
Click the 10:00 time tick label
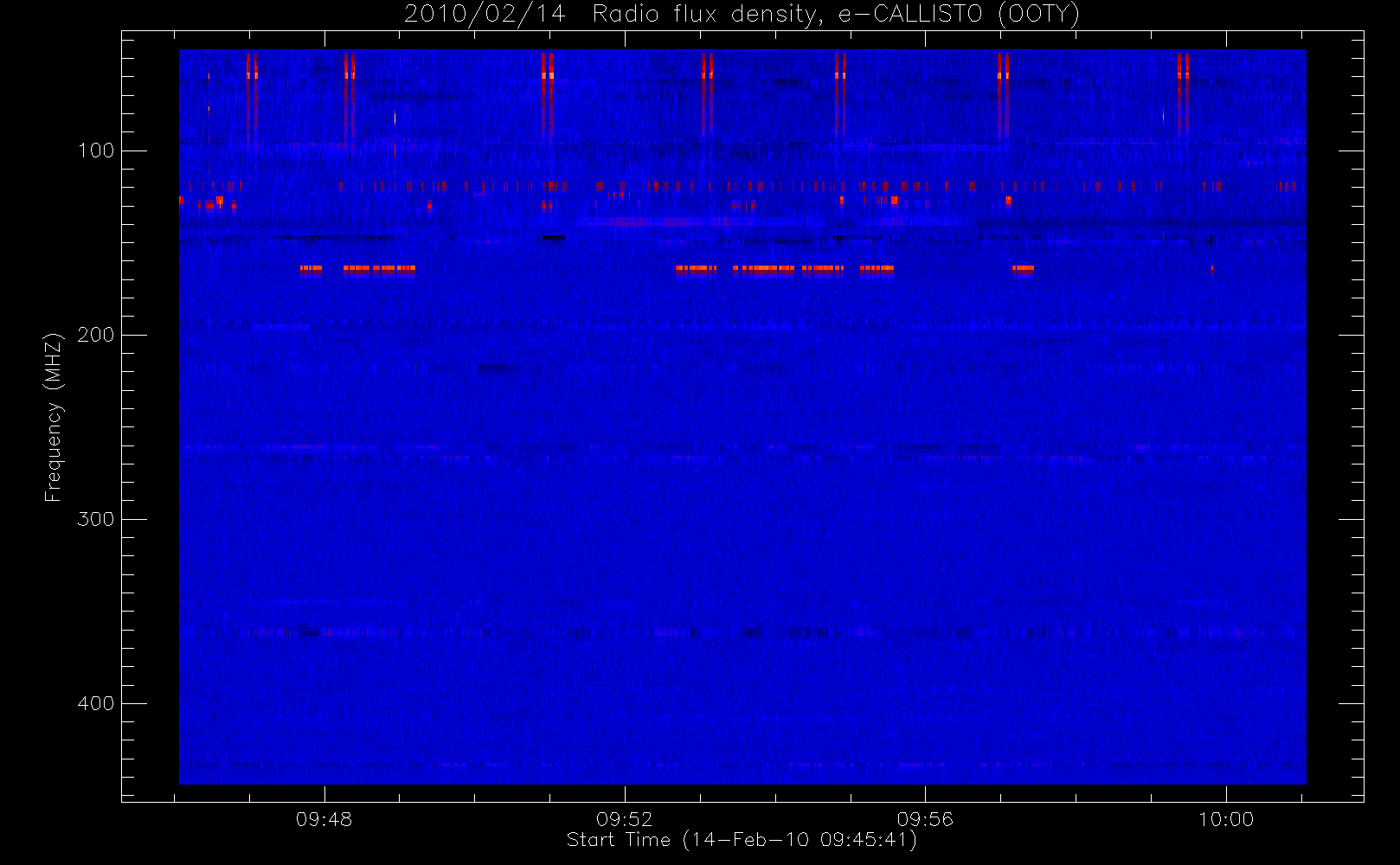pyautogui.click(x=1225, y=819)
